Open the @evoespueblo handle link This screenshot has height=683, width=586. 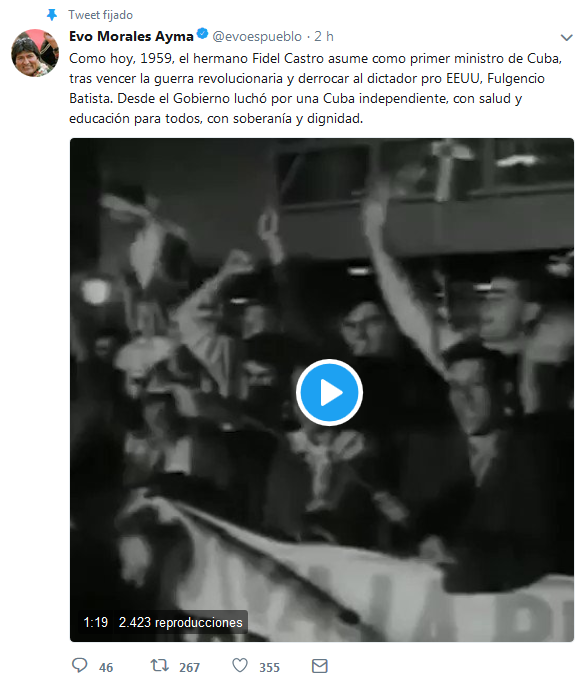point(257,37)
